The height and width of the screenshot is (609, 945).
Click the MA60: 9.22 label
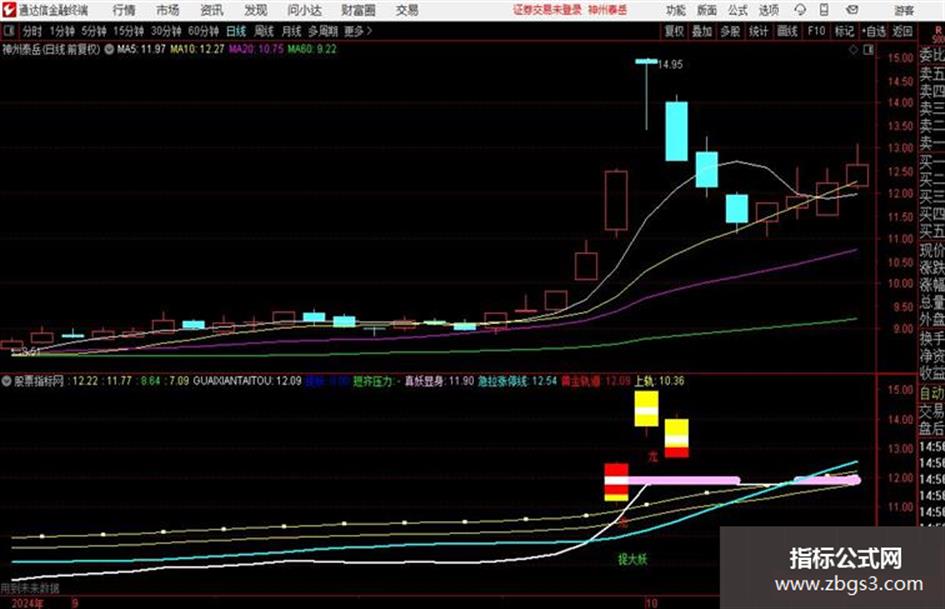(x=312, y=49)
